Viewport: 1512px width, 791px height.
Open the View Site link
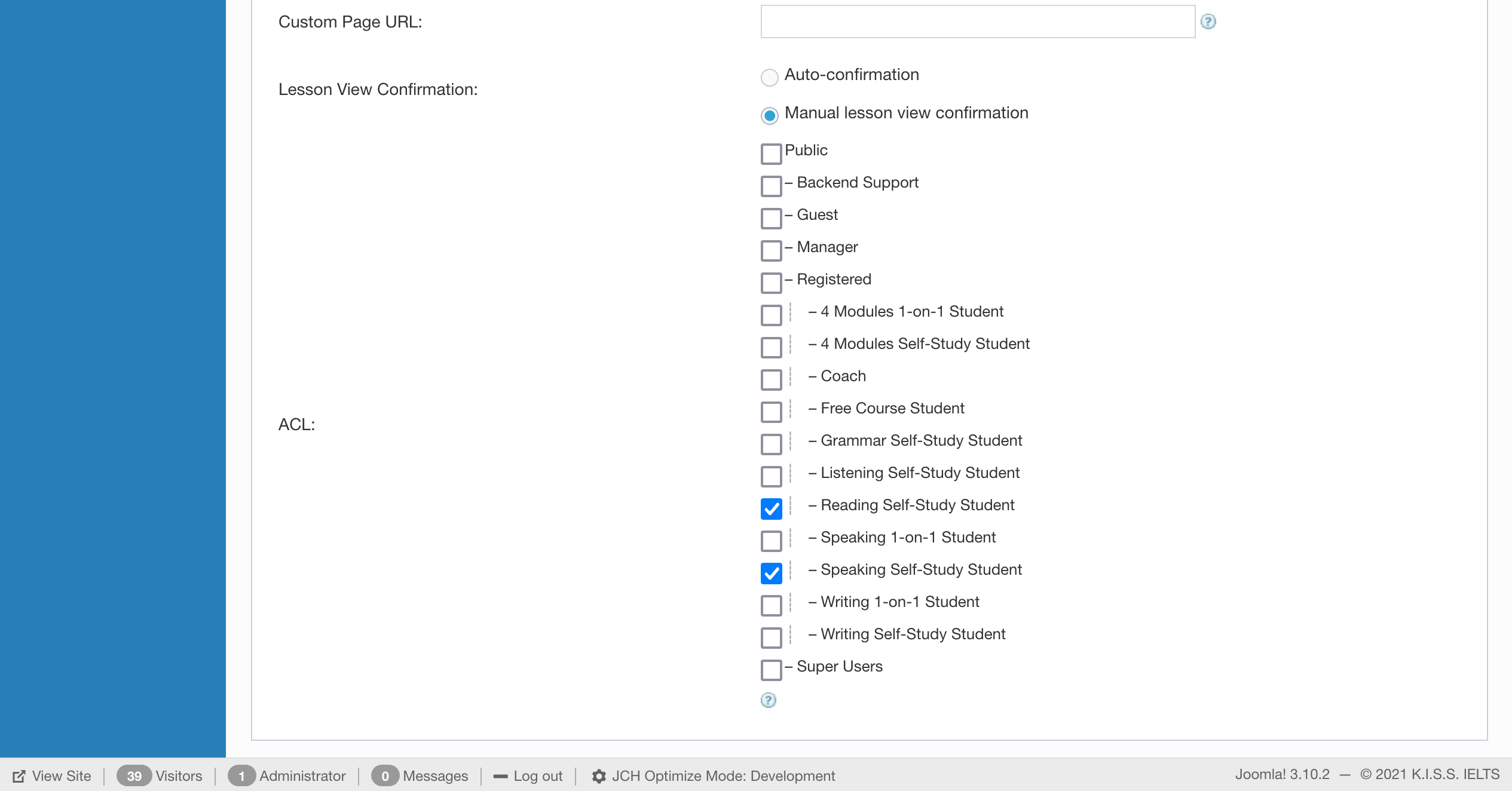coord(61,776)
